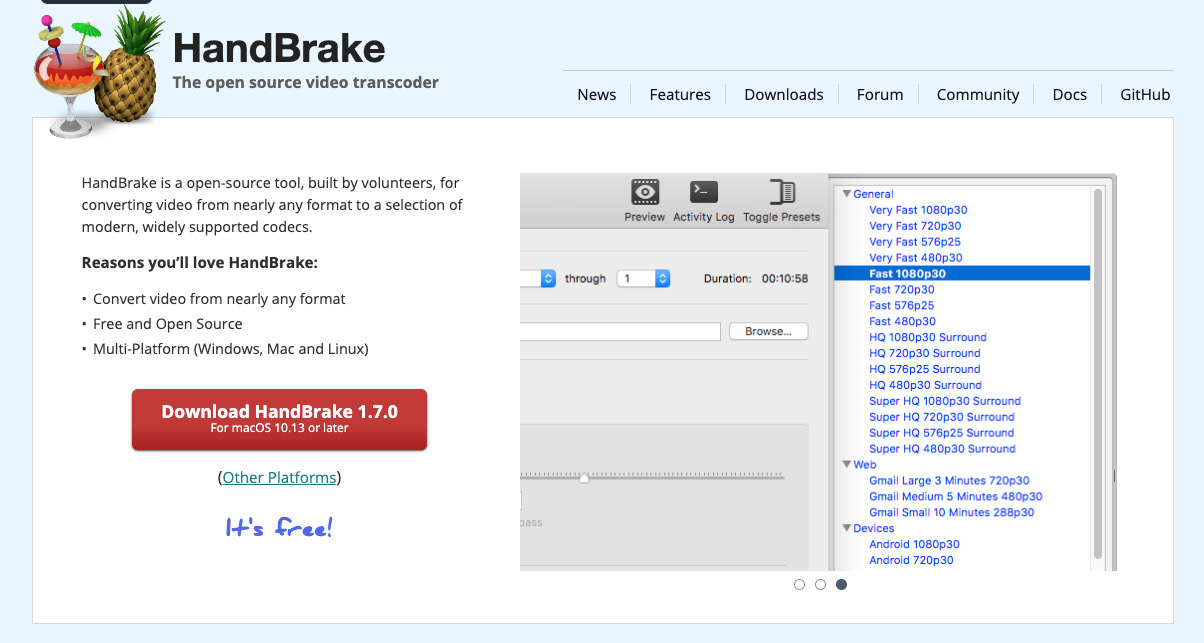Screen dimensions: 1204x643
Task: Select the Super HQ 1080p30 Surround preset
Action: (x=944, y=401)
